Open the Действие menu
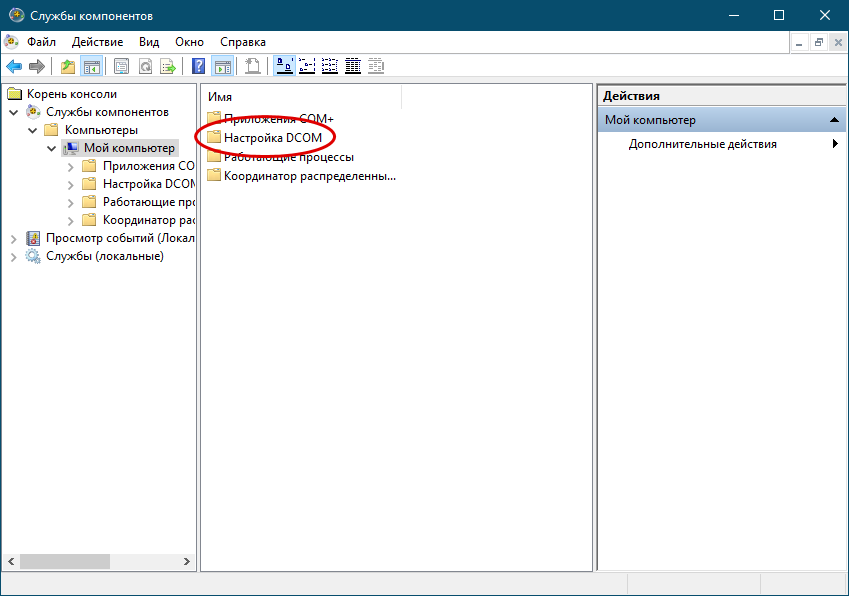This screenshot has width=849, height=596. [x=97, y=42]
